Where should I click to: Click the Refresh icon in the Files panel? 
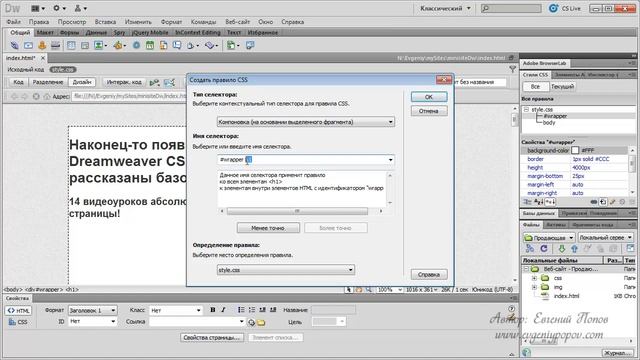coord(544,249)
